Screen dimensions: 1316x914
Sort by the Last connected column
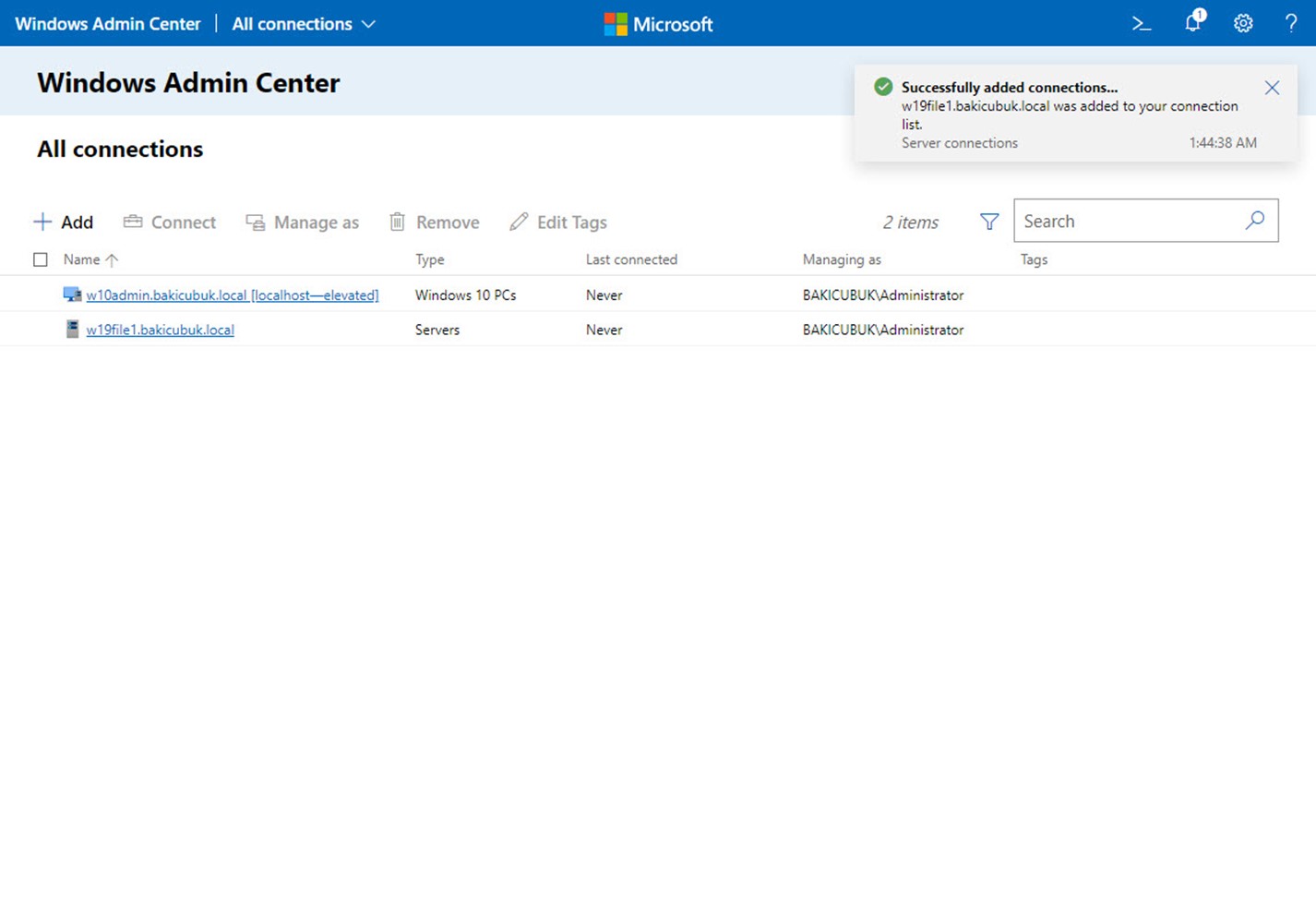[631, 259]
